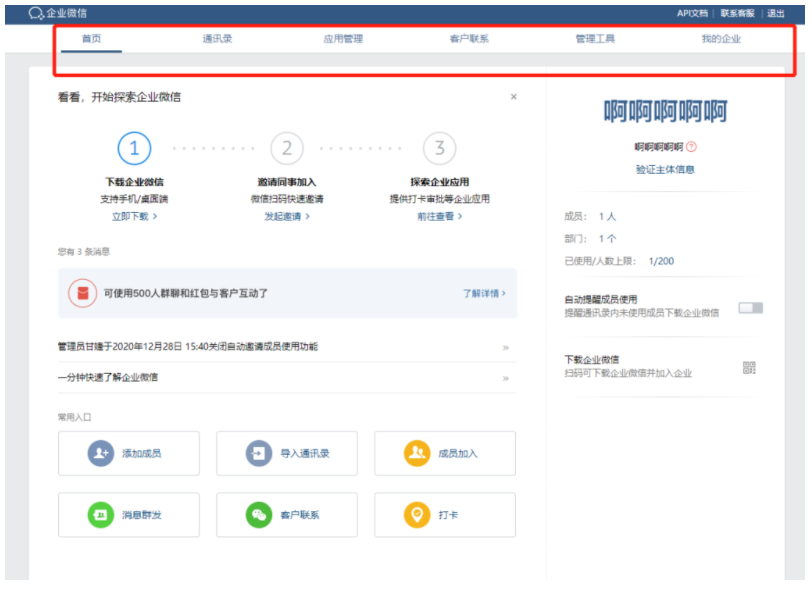Open the 管理员 2020年12月28日 message row
This screenshot has height=590, width=812.
[287, 347]
